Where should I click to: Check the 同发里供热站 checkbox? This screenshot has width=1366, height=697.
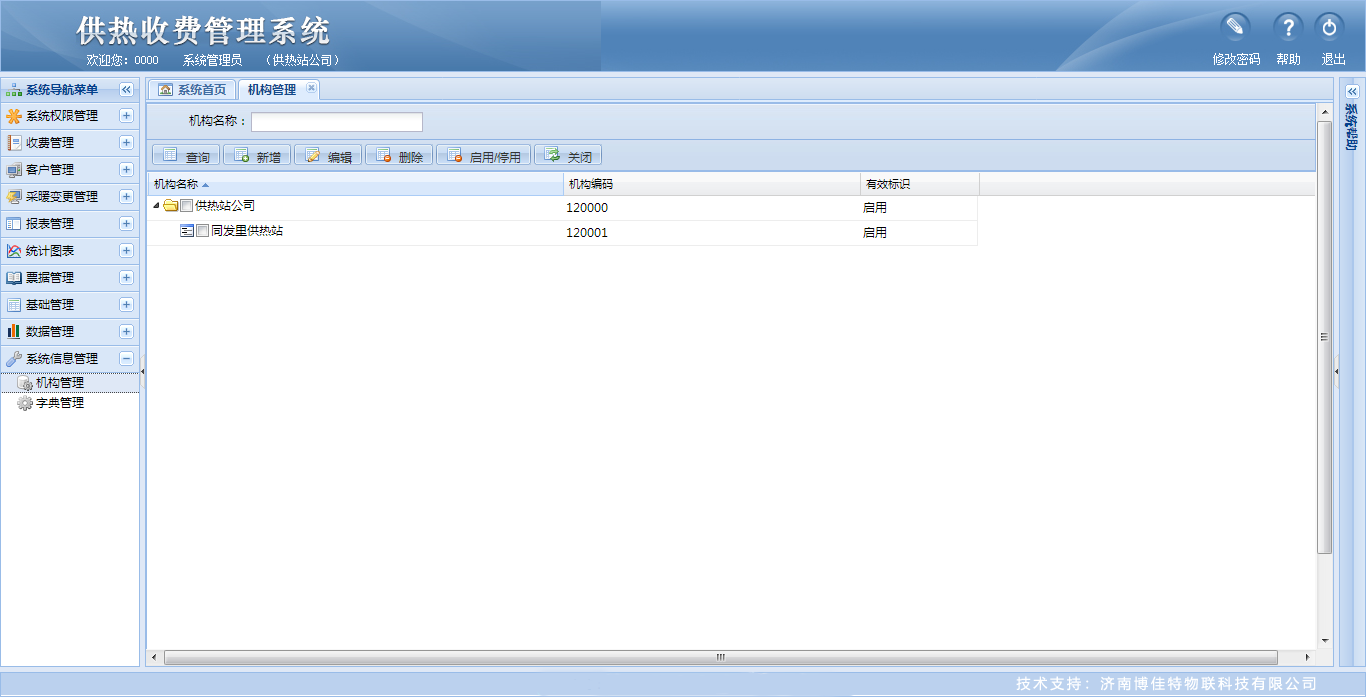[203, 231]
